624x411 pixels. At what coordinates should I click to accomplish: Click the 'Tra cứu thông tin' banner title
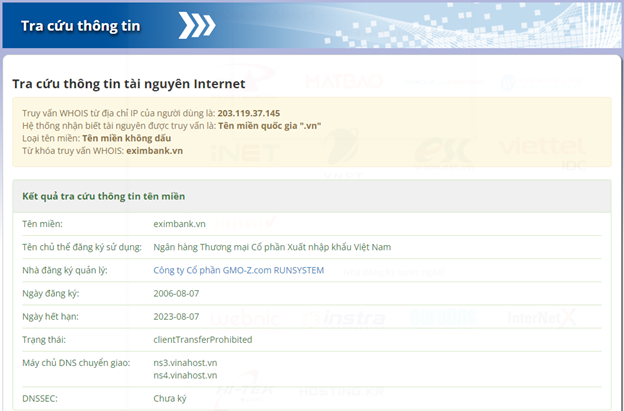[81, 26]
